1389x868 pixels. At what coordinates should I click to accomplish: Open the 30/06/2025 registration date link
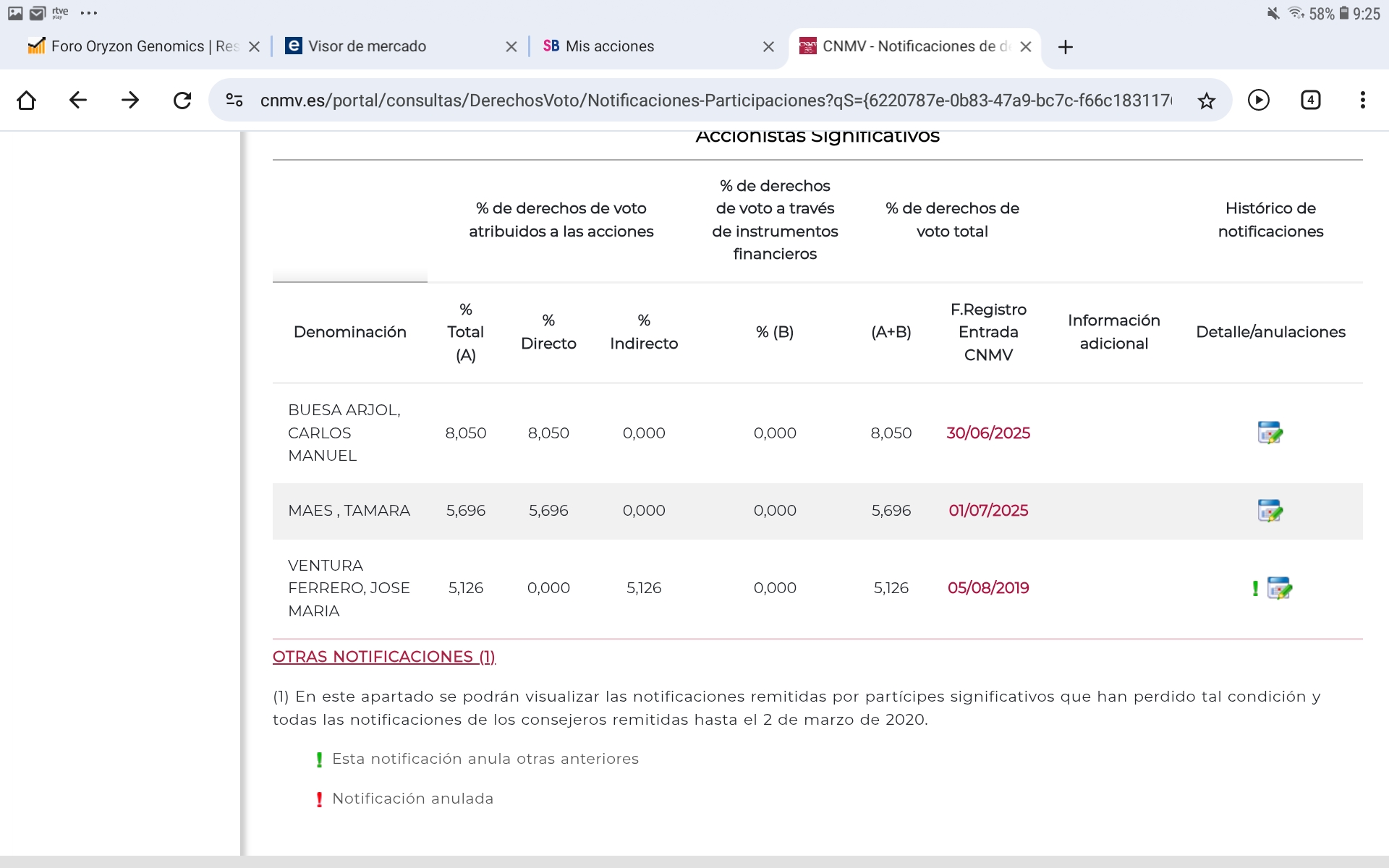988,433
